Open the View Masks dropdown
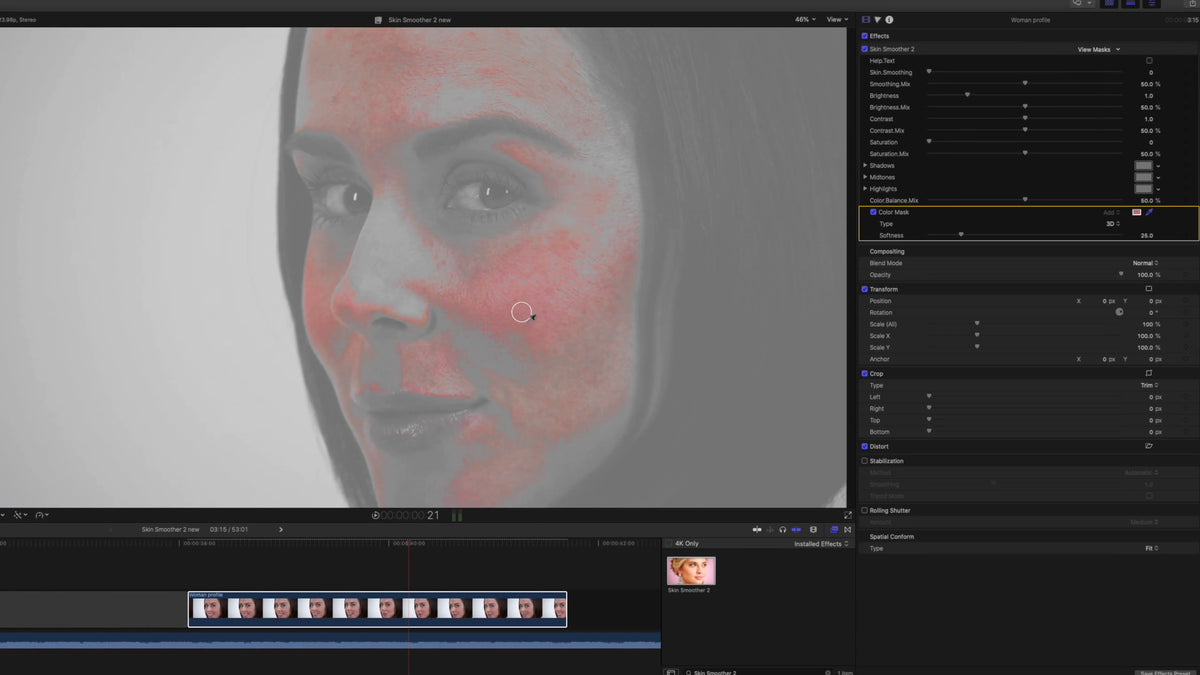The height and width of the screenshot is (675, 1200). (x=1098, y=49)
